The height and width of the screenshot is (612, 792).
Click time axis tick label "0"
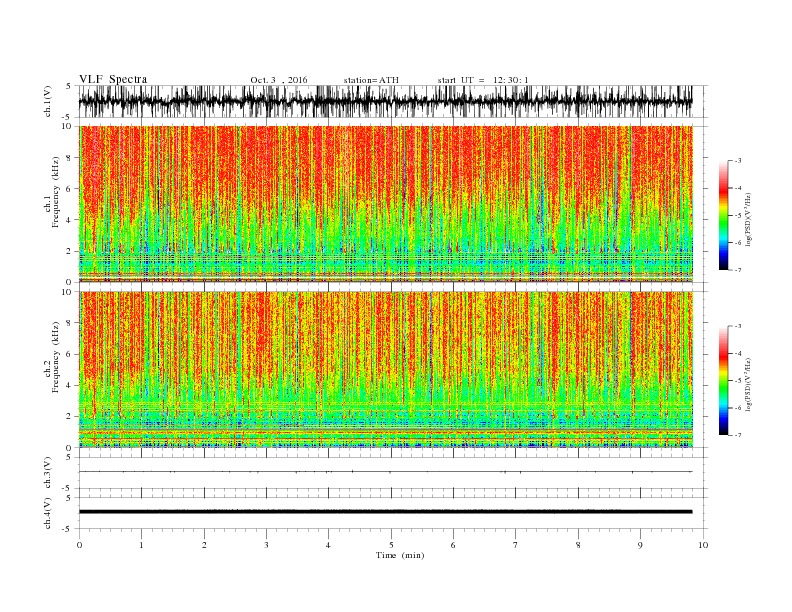79,545
